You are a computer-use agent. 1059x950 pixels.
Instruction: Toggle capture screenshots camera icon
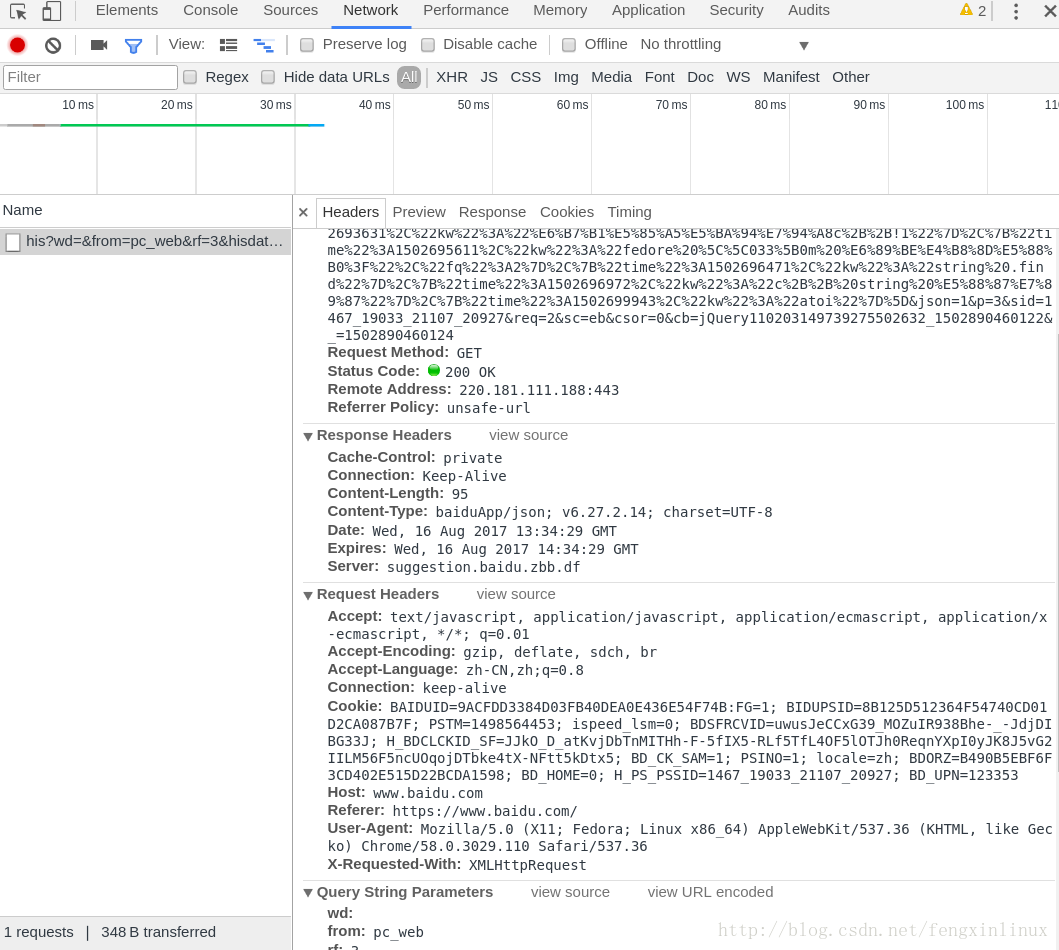tap(99, 45)
